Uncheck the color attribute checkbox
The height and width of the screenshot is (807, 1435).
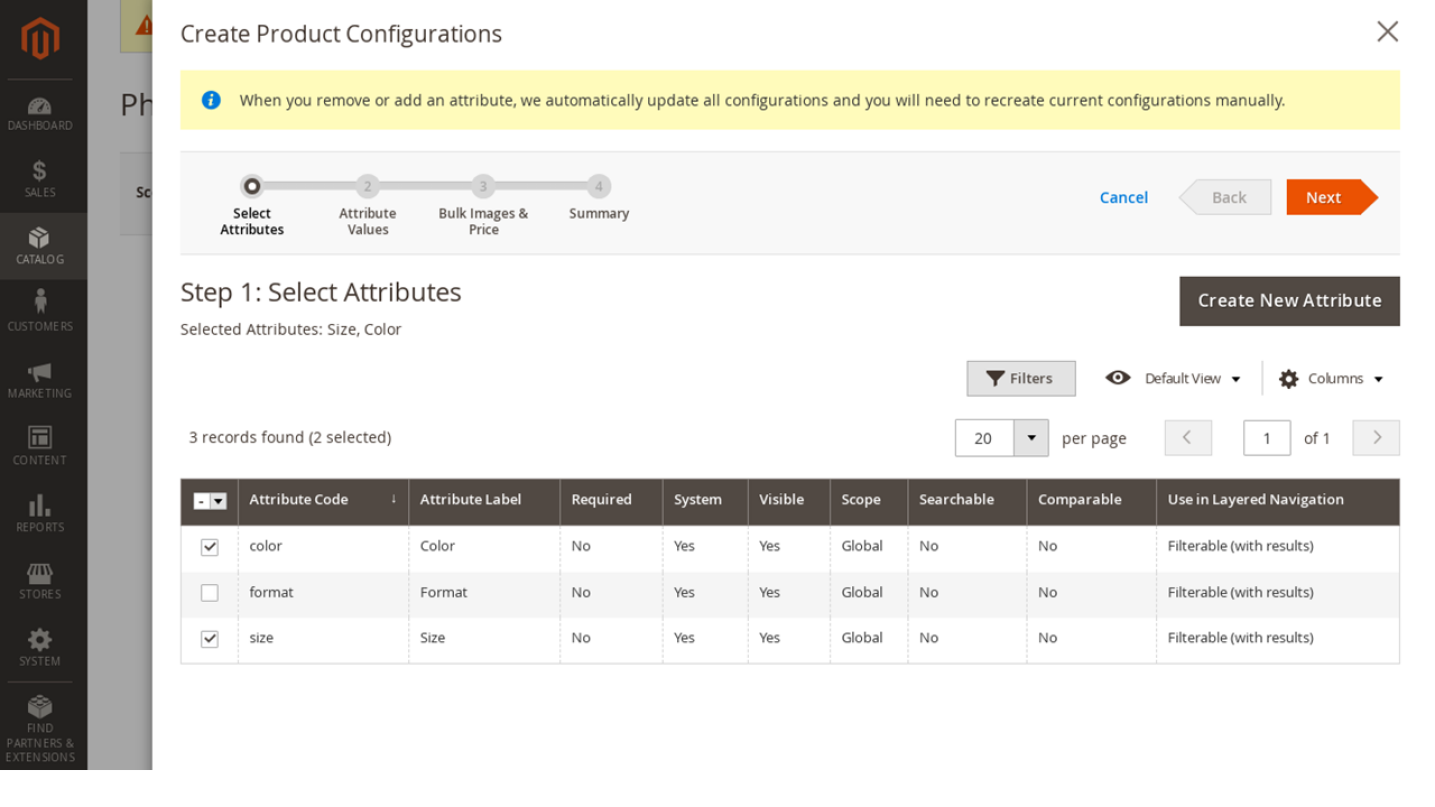click(209, 547)
